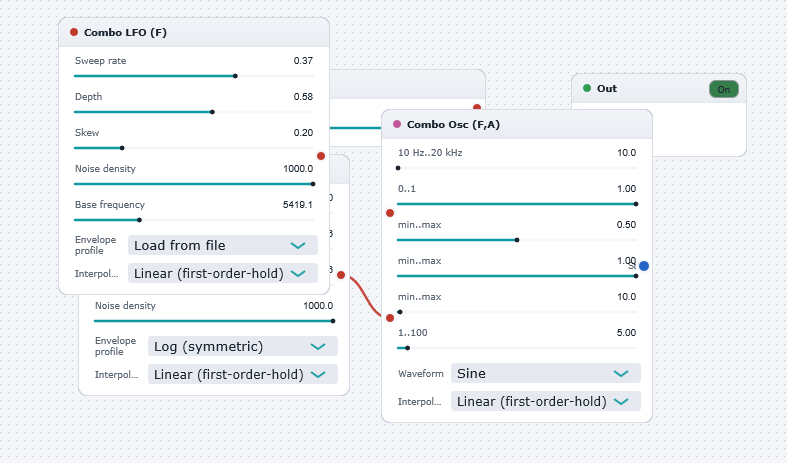Click the green dot in the Out node header

[x=587, y=88]
